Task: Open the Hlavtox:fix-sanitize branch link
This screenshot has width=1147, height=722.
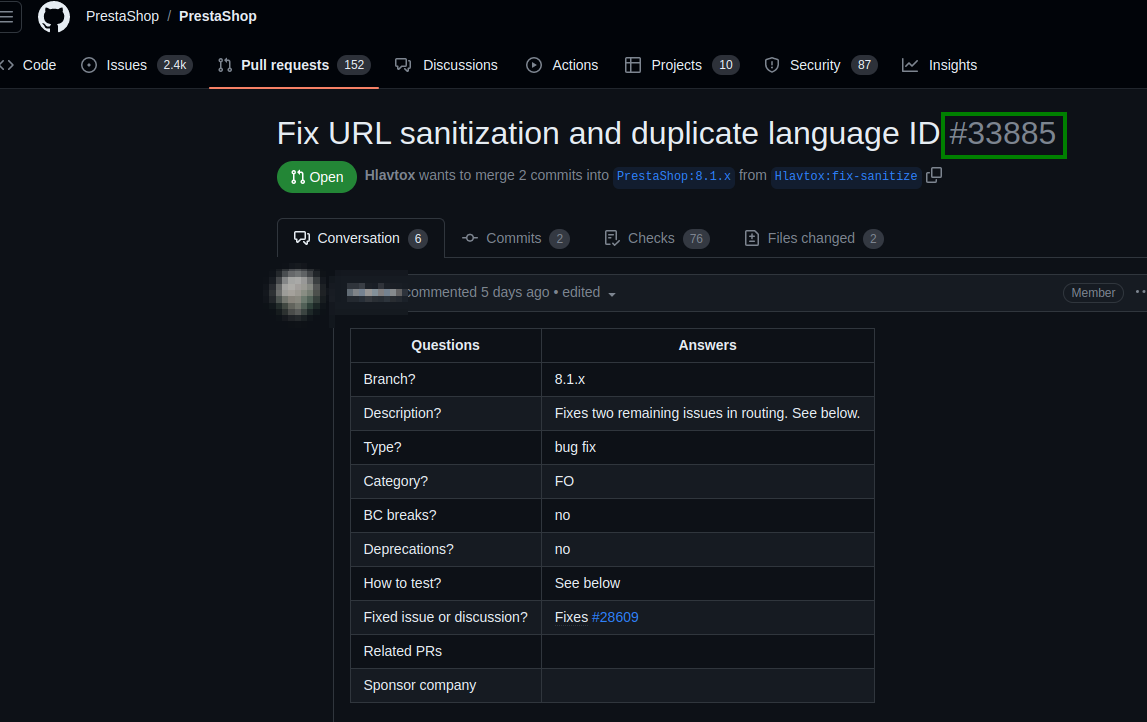Action: pyautogui.click(x=846, y=176)
